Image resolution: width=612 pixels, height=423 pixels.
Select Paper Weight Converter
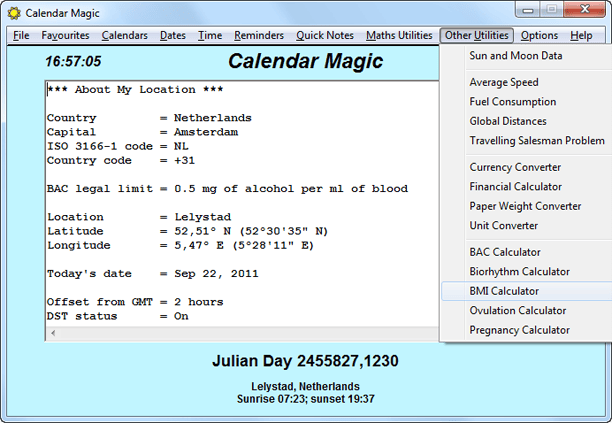527,206
